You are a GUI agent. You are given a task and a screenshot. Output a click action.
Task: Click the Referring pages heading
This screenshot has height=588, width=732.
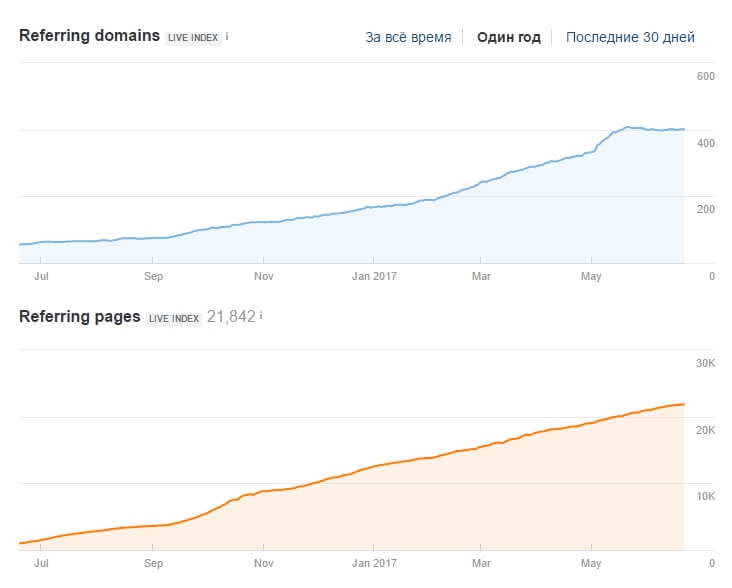(79, 316)
